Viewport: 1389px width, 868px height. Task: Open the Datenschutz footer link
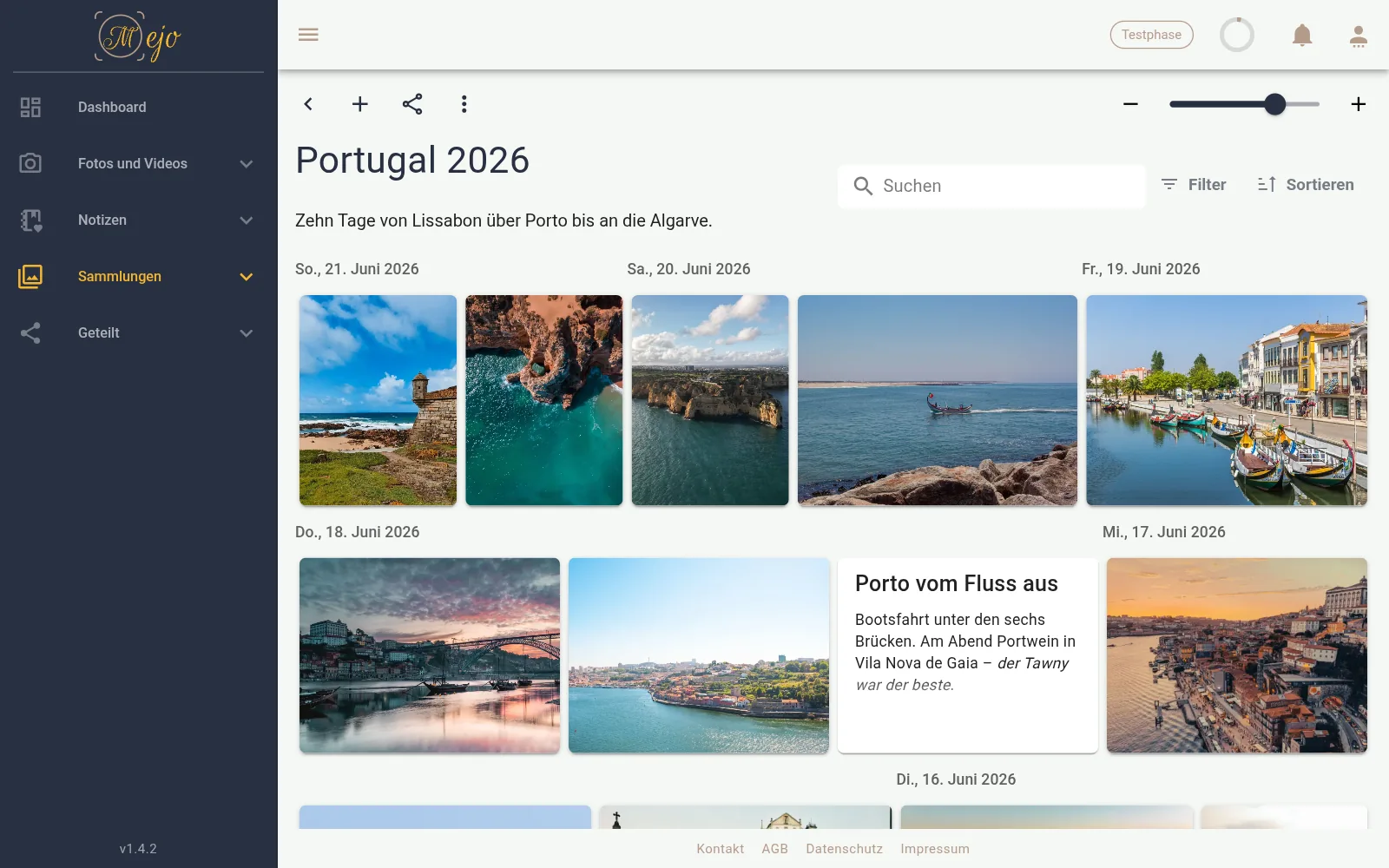[x=844, y=849]
